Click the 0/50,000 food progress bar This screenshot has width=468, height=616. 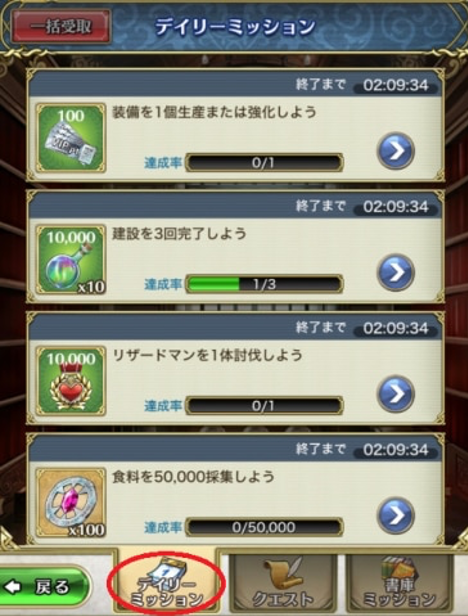pos(264,527)
